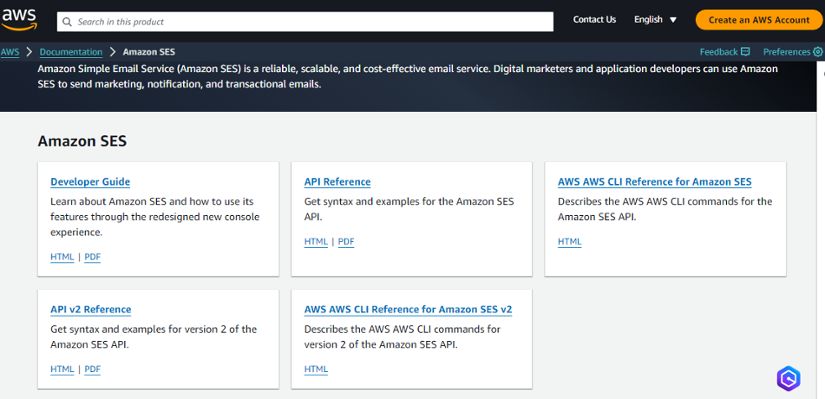The image size is (825, 399).
Task: Open HTML link under CLI Reference SES v2
Action: point(316,369)
